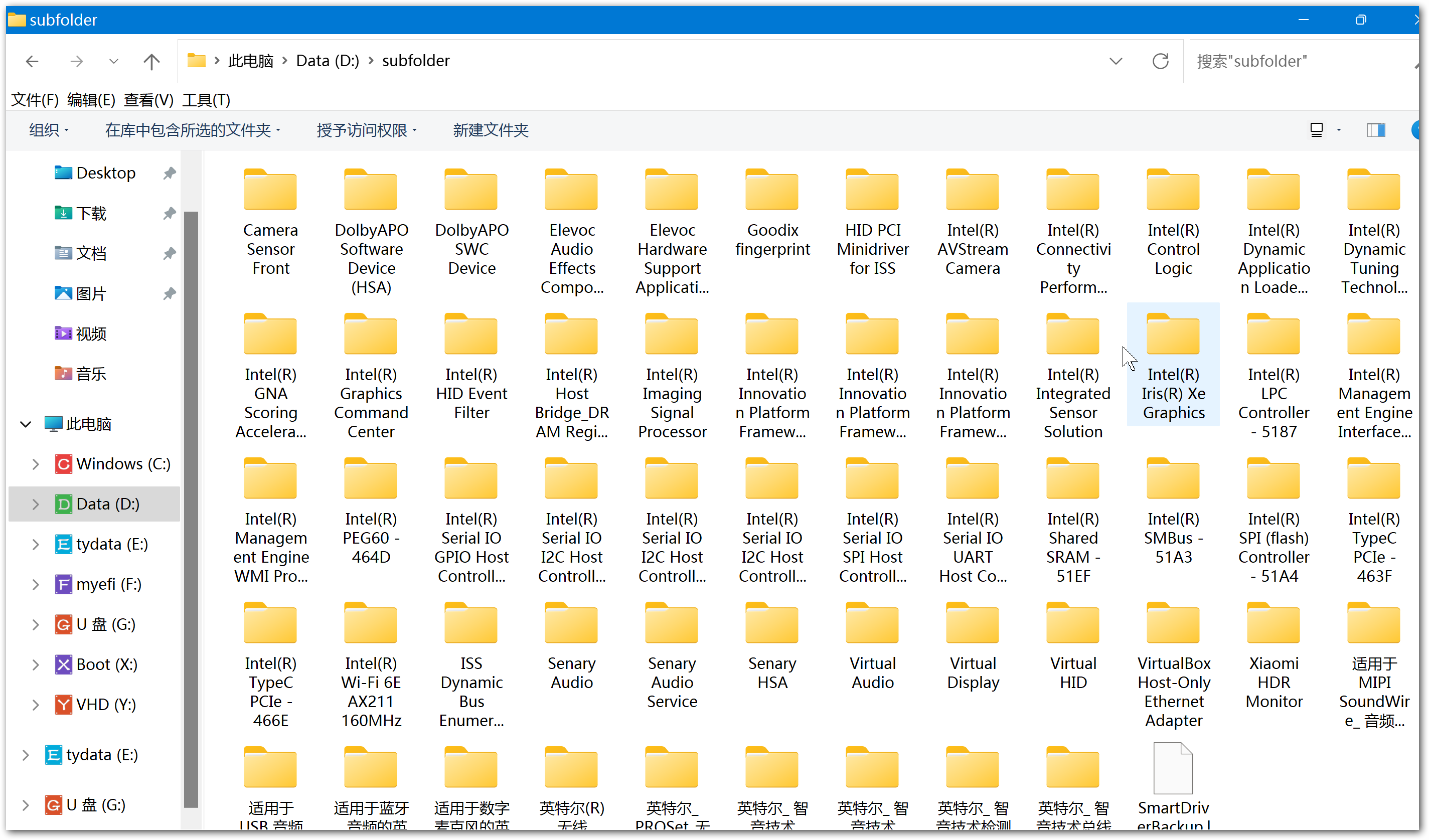
Task: Collapse the 此电脑 tree node
Action: [x=25, y=424]
